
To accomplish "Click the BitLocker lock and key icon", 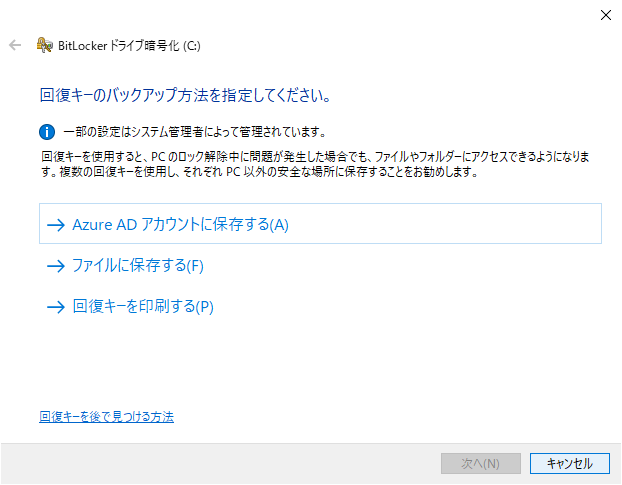I will coord(44,45).
